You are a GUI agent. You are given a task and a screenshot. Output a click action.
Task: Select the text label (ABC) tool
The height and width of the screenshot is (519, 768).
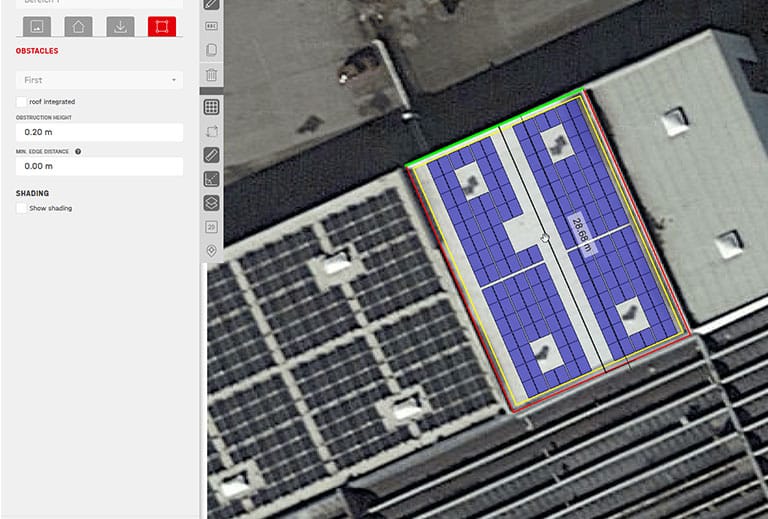(211, 27)
